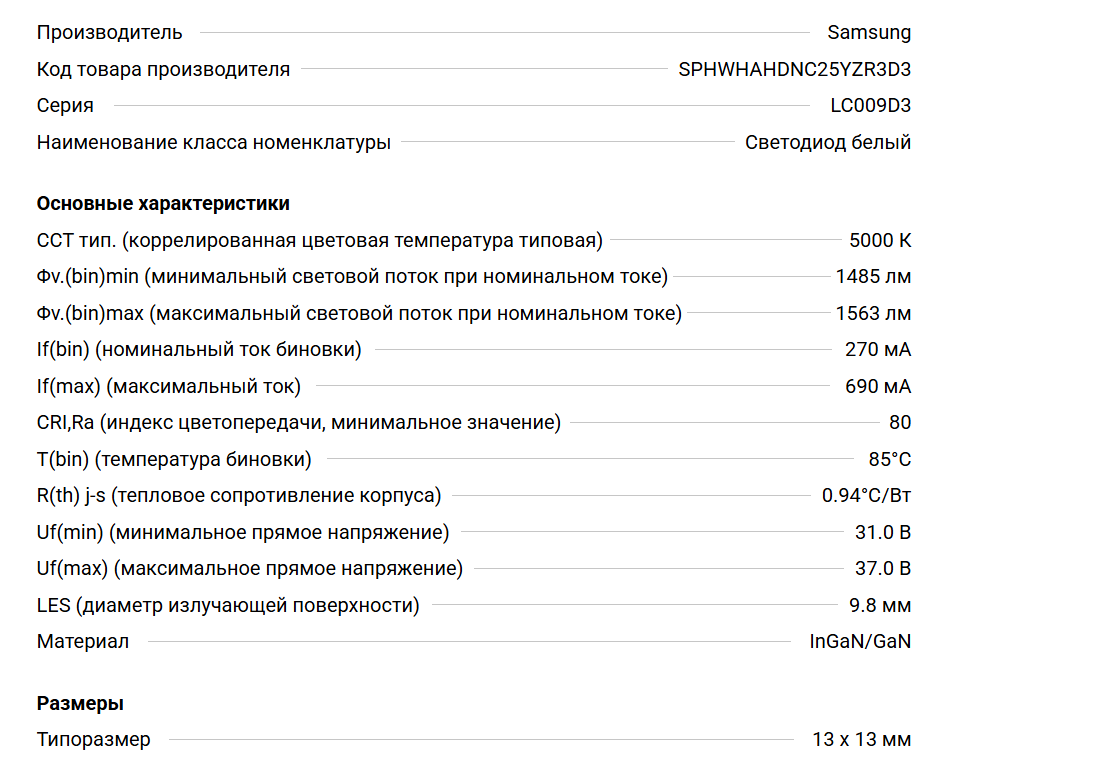Select the 13 x 13 мм size value
Image resolution: width=1105 pixels, height=767 pixels.
click(861, 740)
